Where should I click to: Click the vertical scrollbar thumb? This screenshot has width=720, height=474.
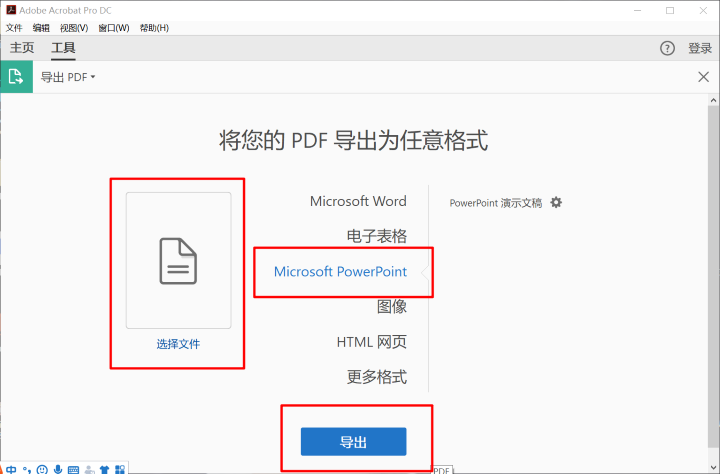pyautogui.click(x=713, y=276)
